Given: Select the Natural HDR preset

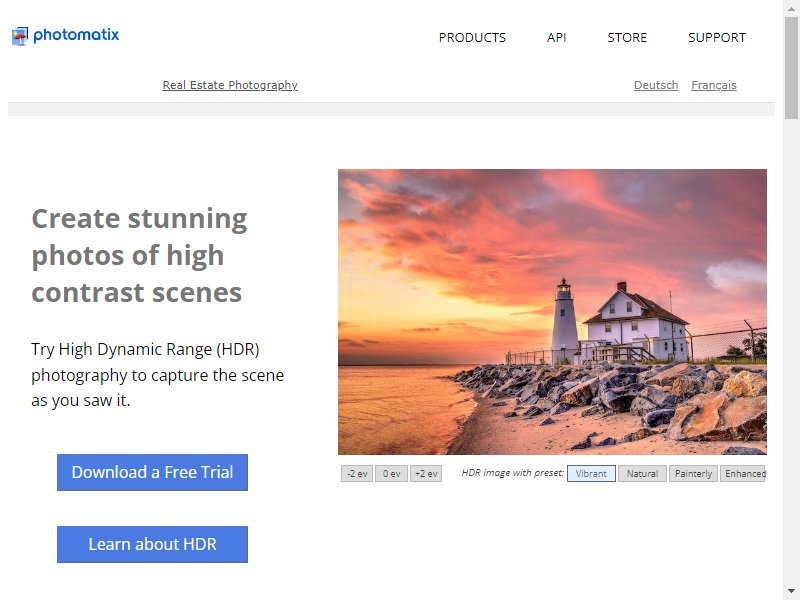Looking at the screenshot, I should coord(642,473).
